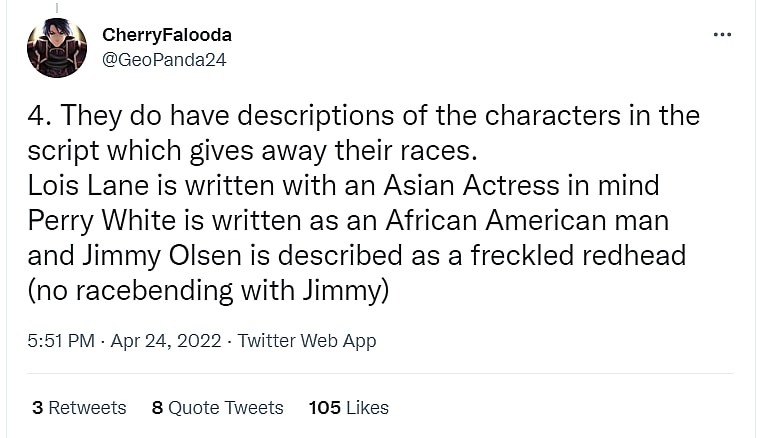Click the words "freckled redhead"
Screen dimensions: 757x438
pos(583,255)
